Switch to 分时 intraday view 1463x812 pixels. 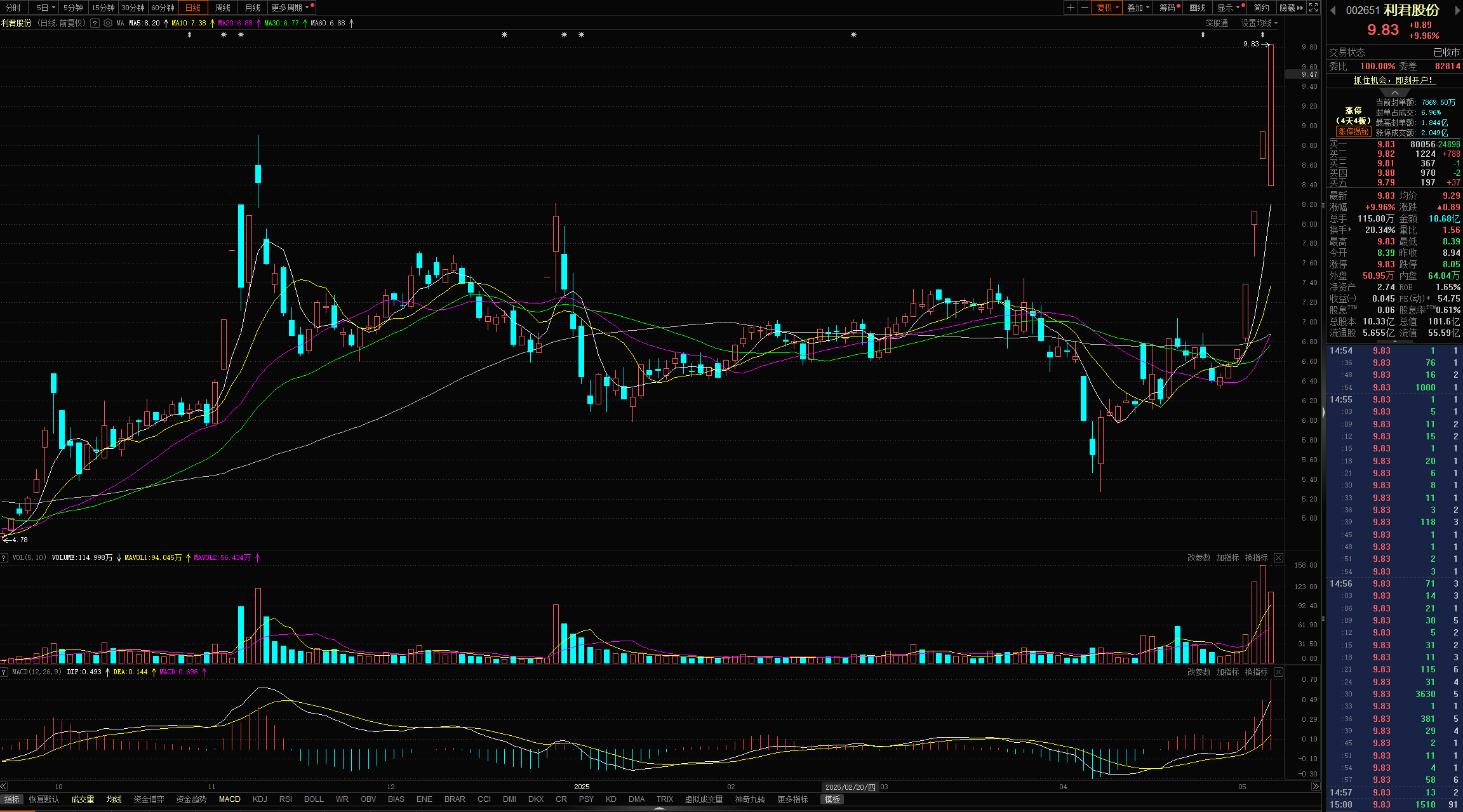tap(13, 8)
